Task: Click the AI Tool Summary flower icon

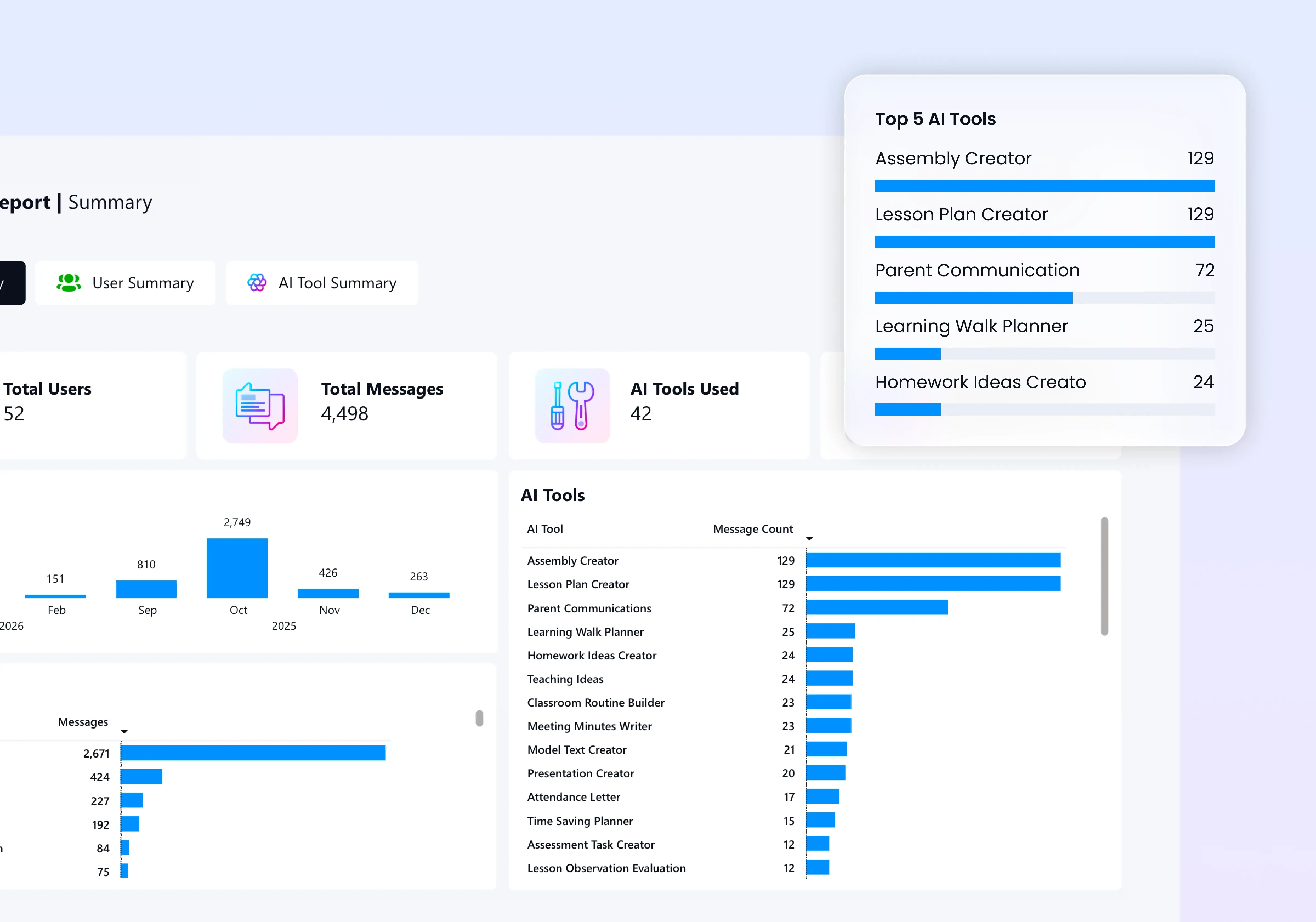Action: point(257,283)
